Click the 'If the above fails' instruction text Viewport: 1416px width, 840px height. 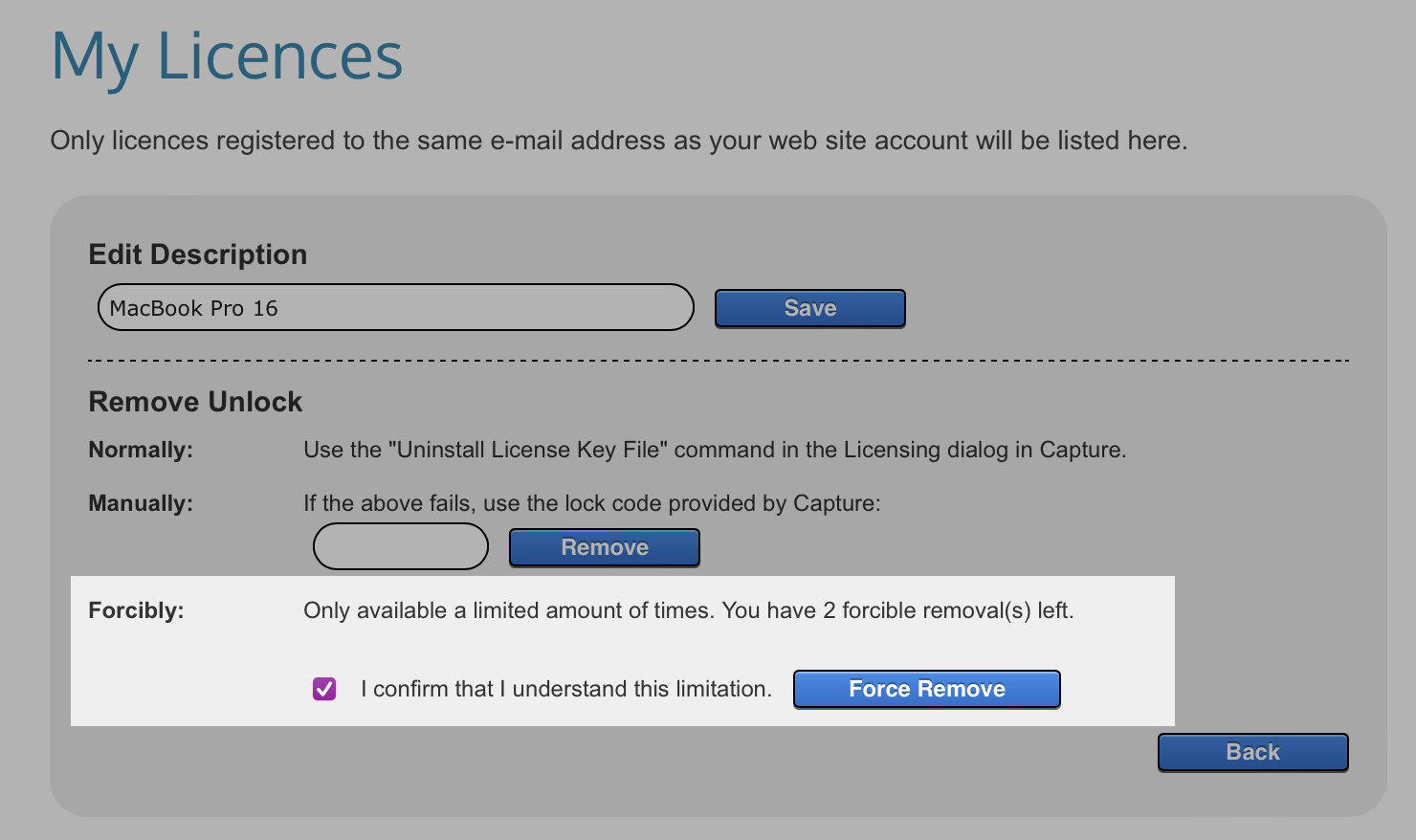(x=591, y=503)
